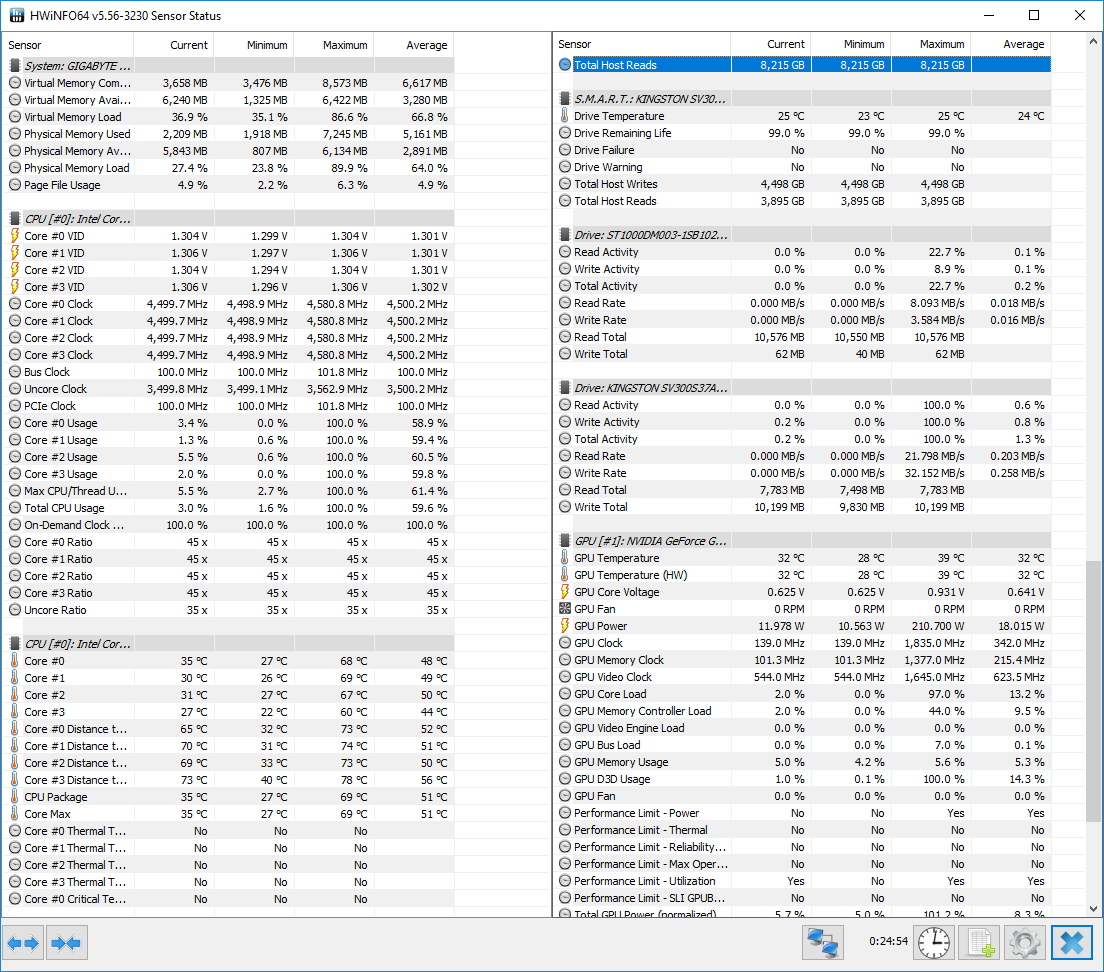Click the left pane Sensor column header
Viewport: 1104px width, 972px height.
pos(68,45)
